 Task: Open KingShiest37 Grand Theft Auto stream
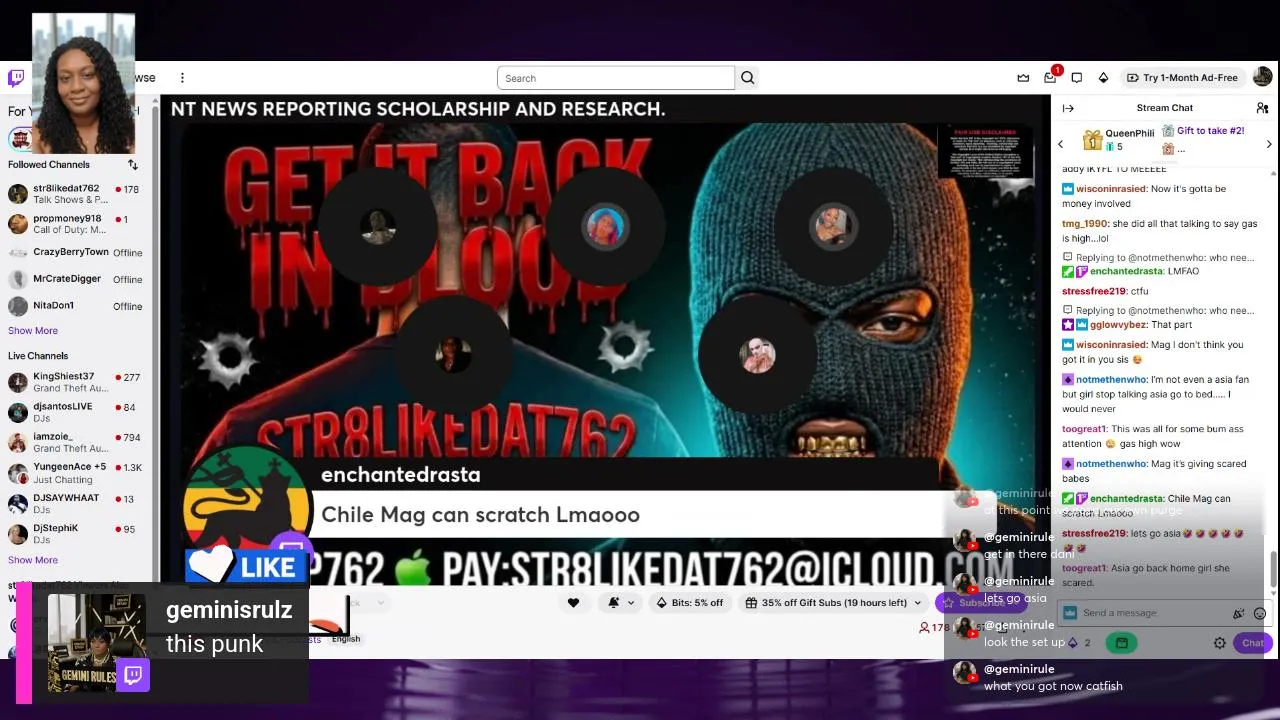75,382
